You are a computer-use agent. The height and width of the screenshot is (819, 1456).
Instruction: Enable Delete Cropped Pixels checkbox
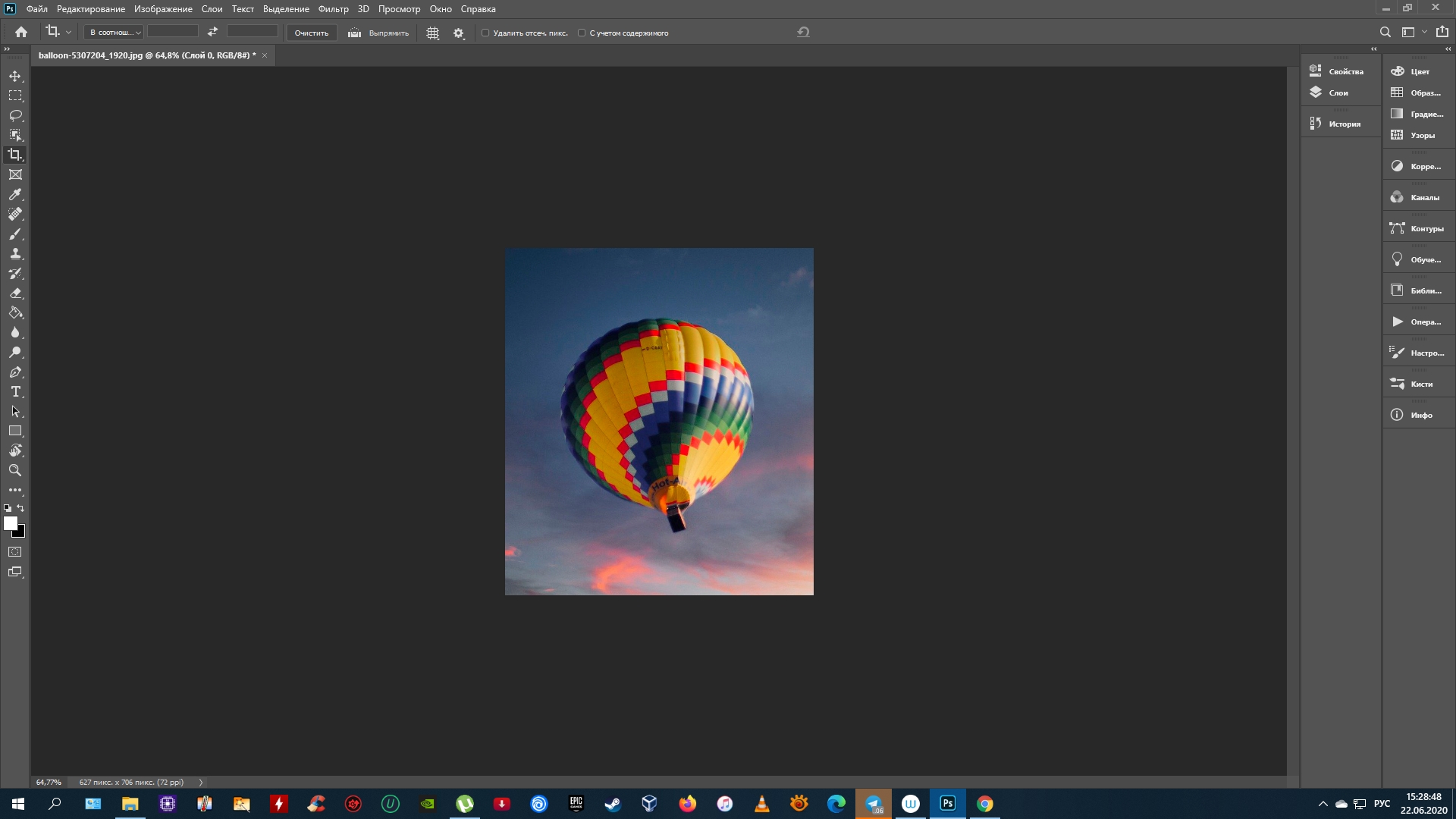coord(485,33)
